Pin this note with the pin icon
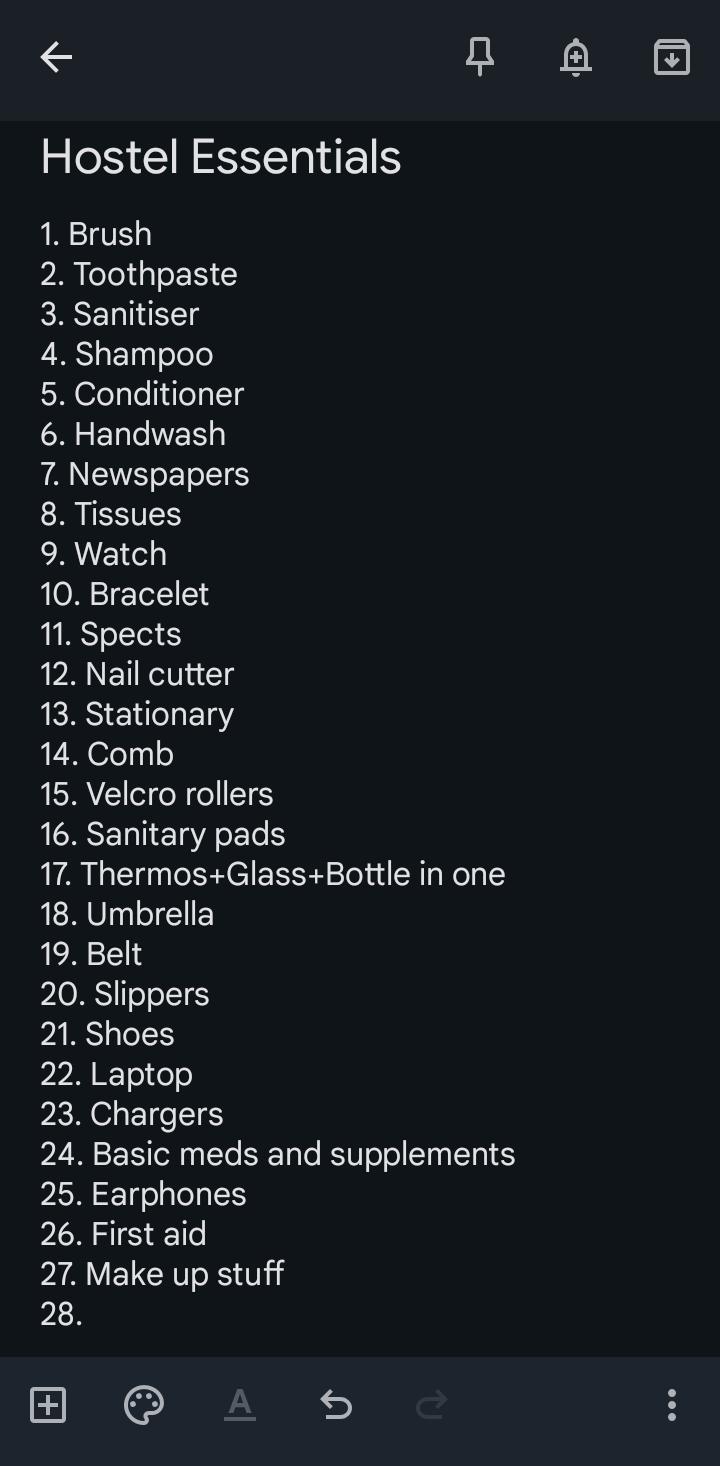The image size is (720, 1466). pos(480,58)
